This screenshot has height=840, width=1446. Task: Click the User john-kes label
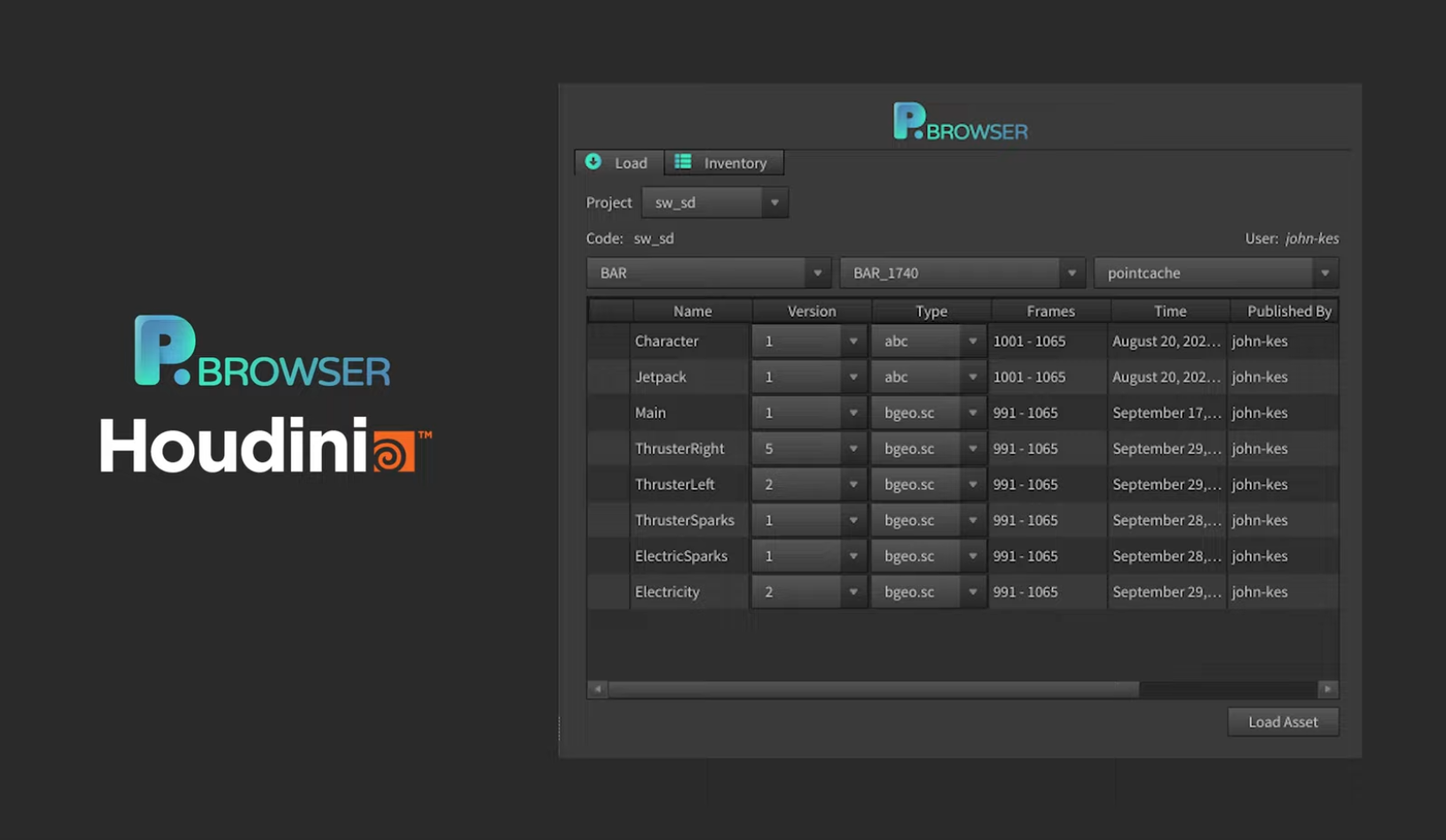coord(1292,238)
